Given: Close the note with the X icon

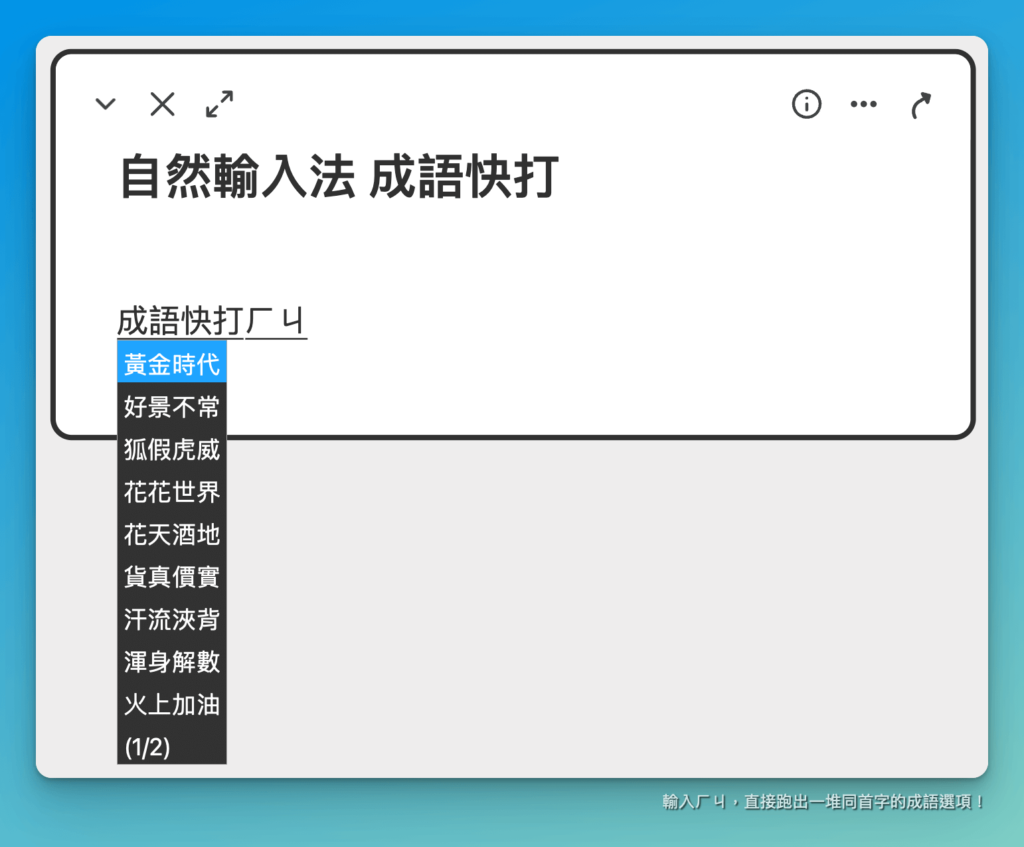Looking at the screenshot, I should 162,104.
